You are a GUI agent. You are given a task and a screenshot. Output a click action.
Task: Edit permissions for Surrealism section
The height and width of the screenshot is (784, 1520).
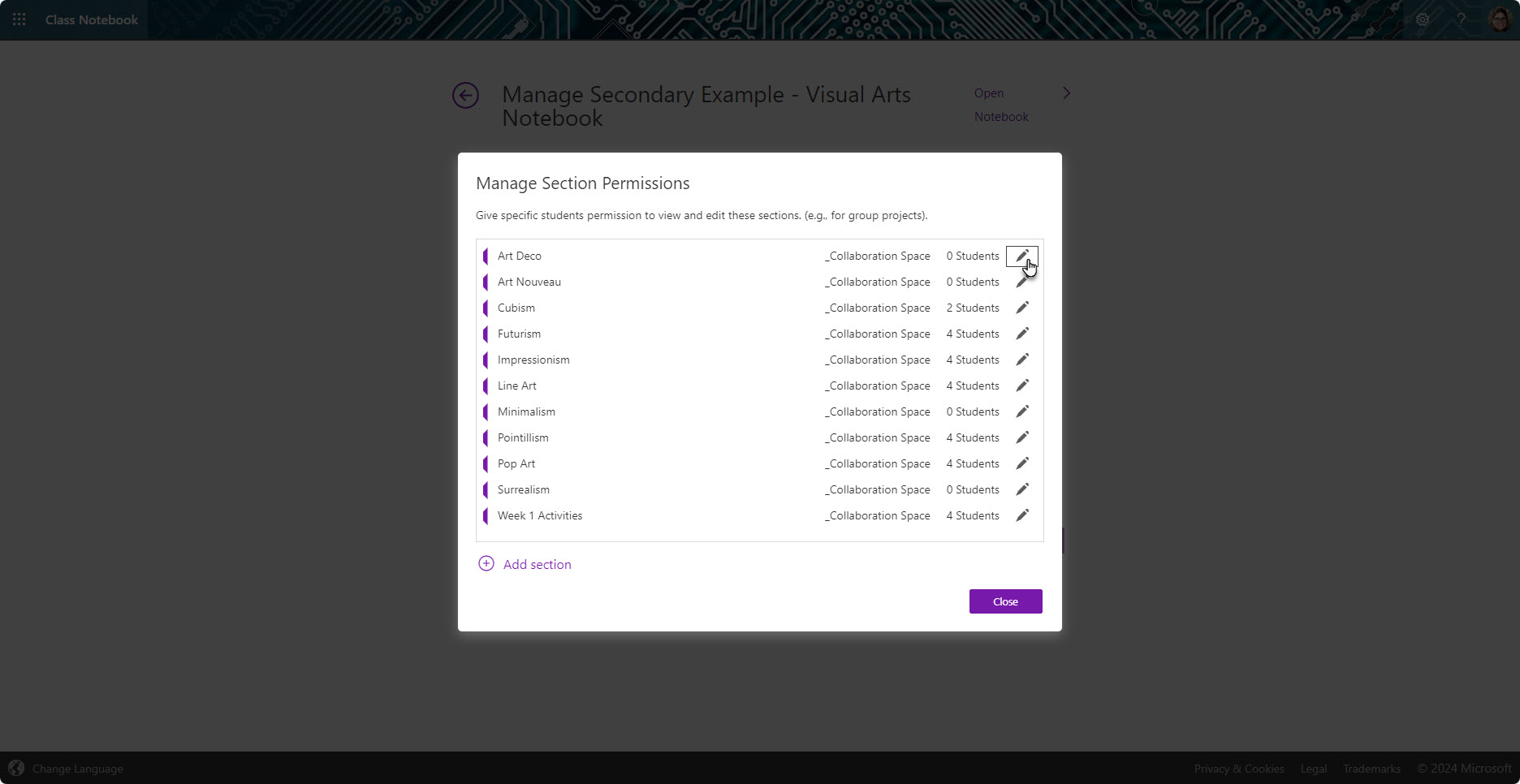click(x=1022, y=489)
